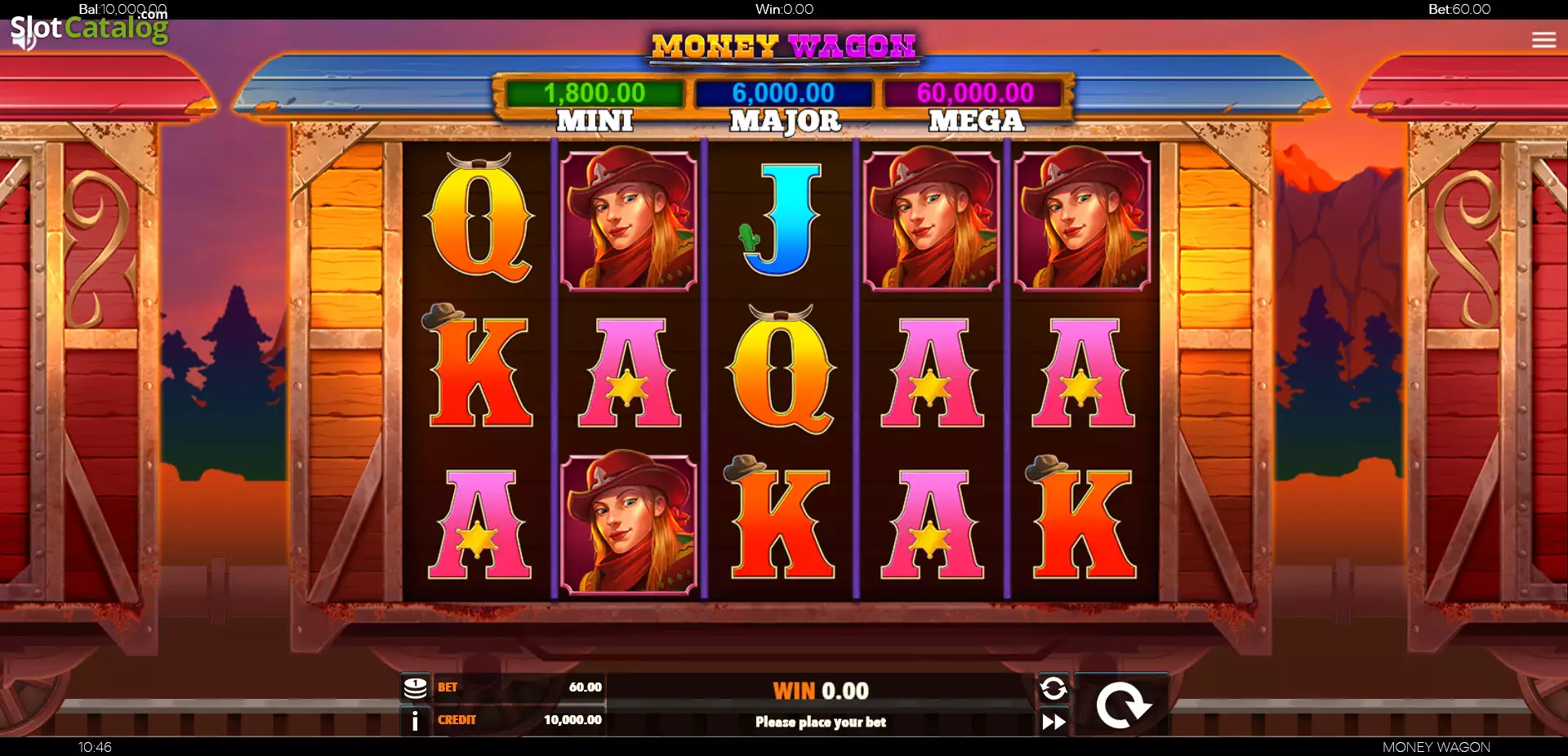This screenshot has width=1568, height=756.
Task: Click the K symbol on the first reel
Action: [479, 367]
